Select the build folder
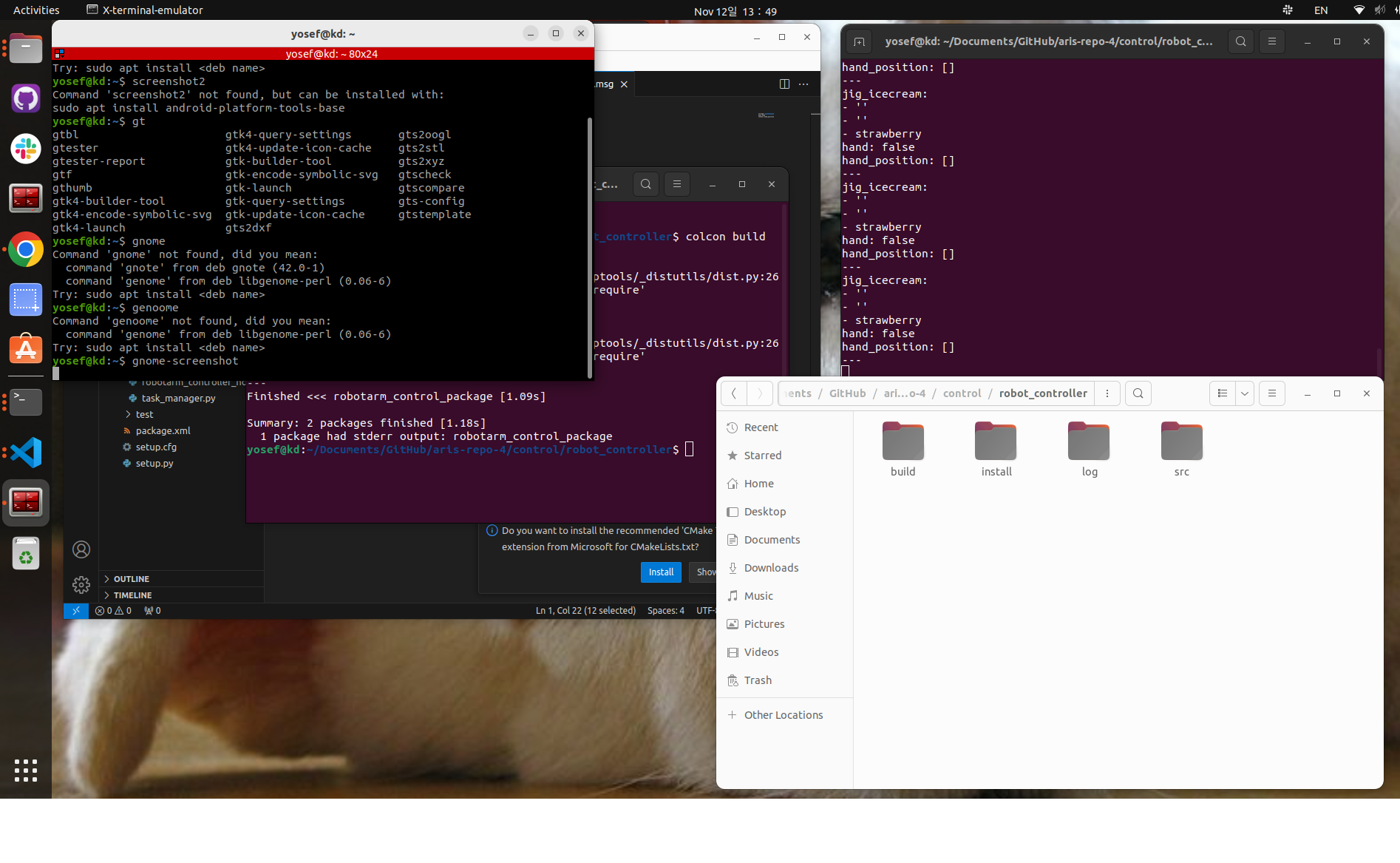Viewport: 1400px width, 863px height. 903,450
